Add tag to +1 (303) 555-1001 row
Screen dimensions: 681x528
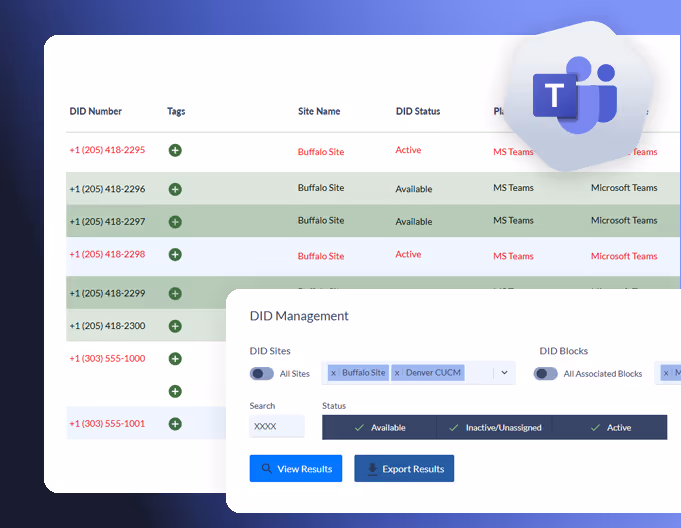(x=175, y=424)
